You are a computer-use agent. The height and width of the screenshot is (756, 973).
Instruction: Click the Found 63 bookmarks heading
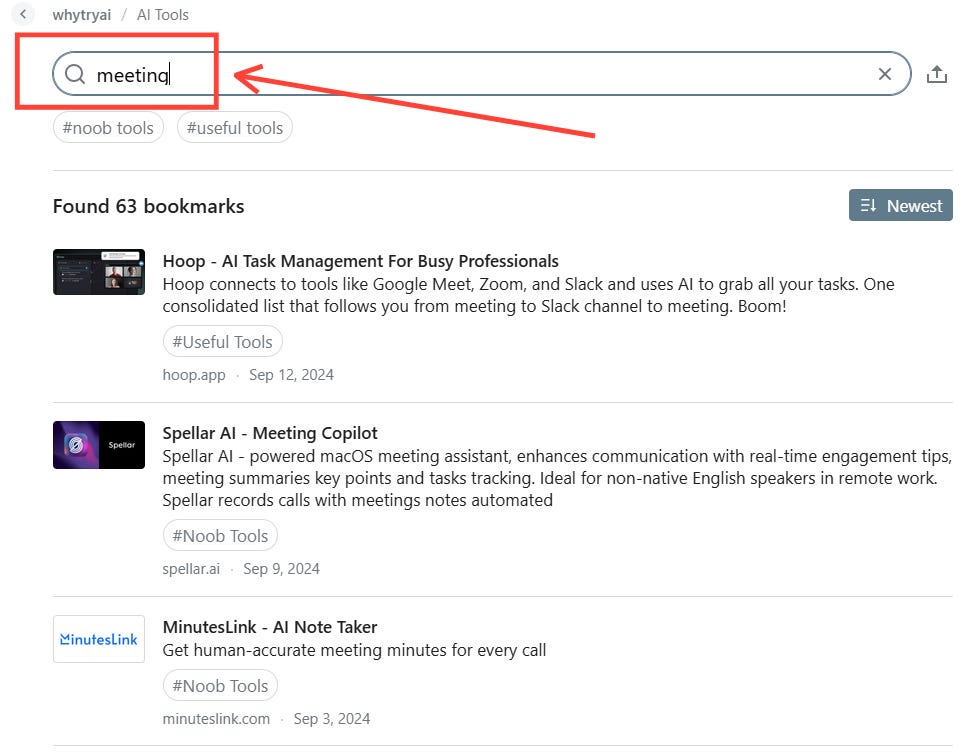tap(148, 206)
